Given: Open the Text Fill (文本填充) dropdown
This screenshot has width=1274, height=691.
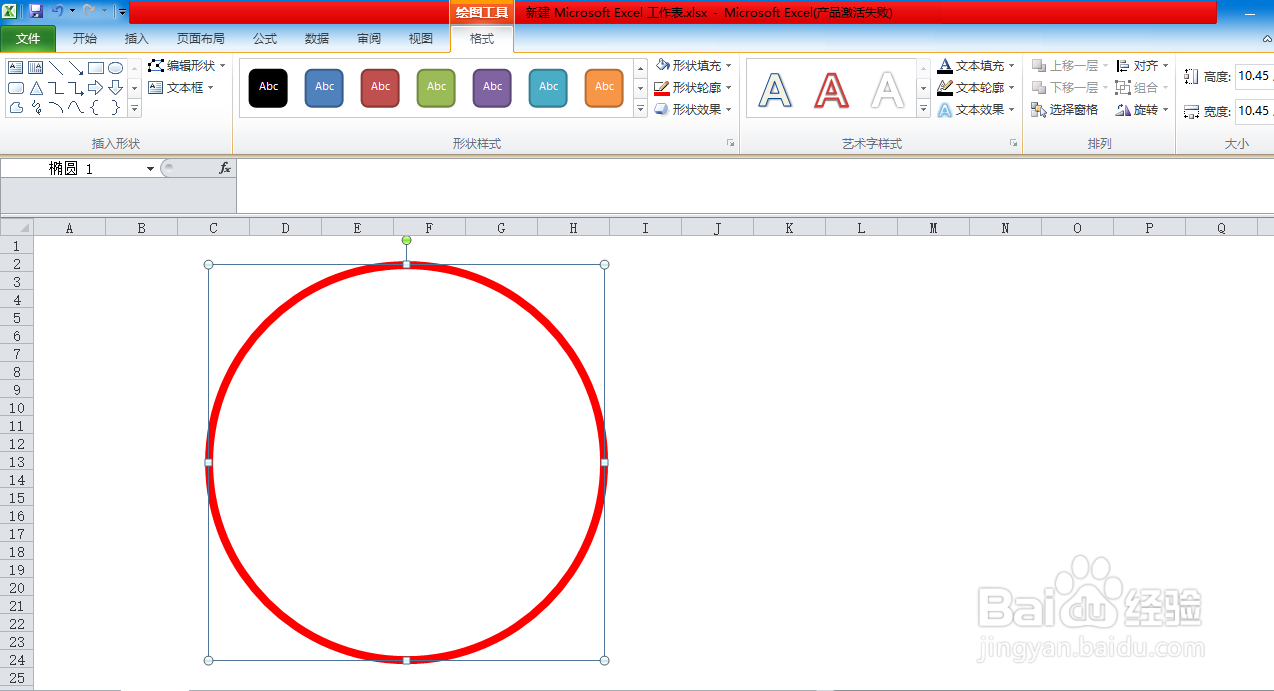Looking at the screenshot, I should (977, 65).
